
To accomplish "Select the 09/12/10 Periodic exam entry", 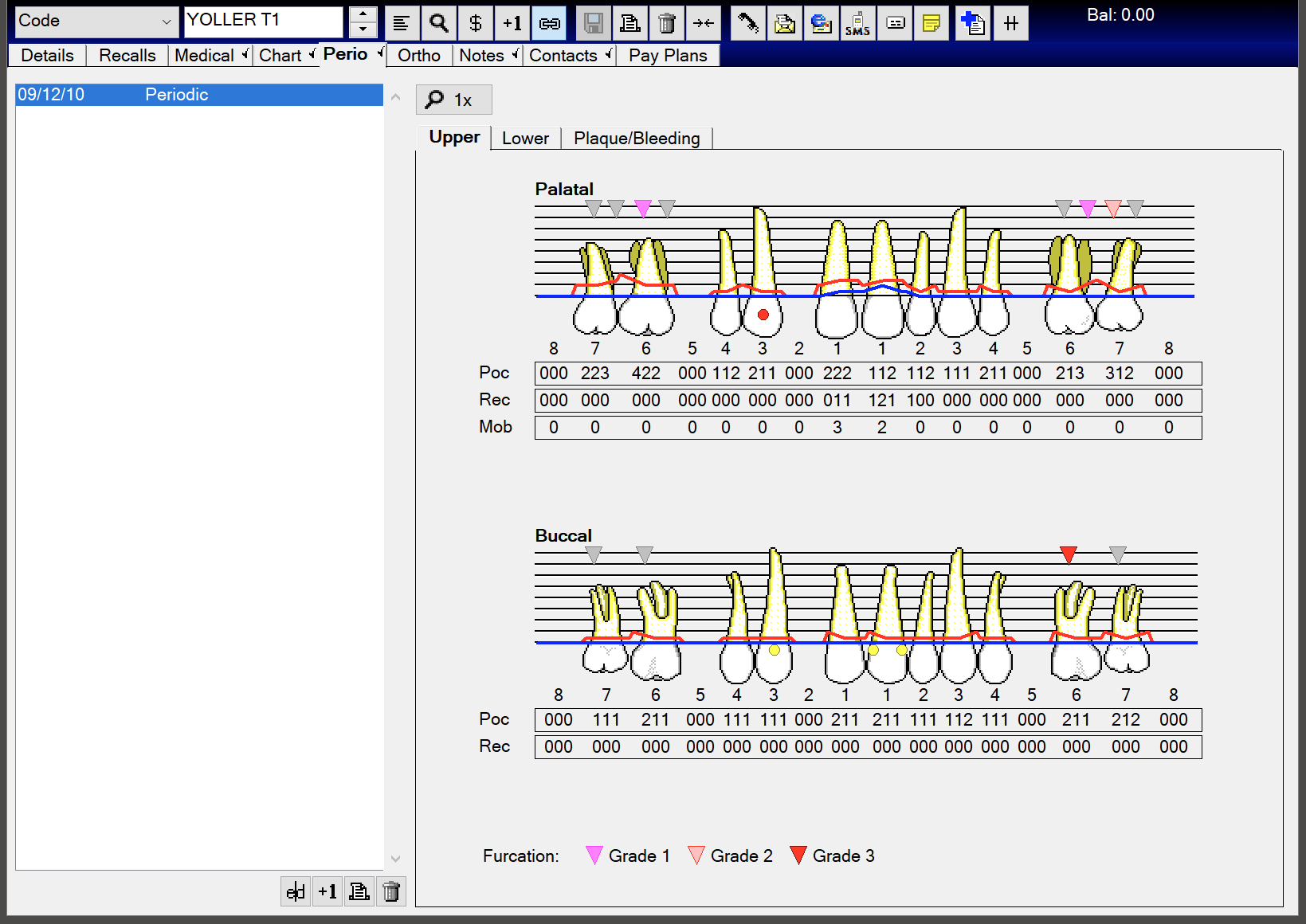I will (x=198, y=94).
